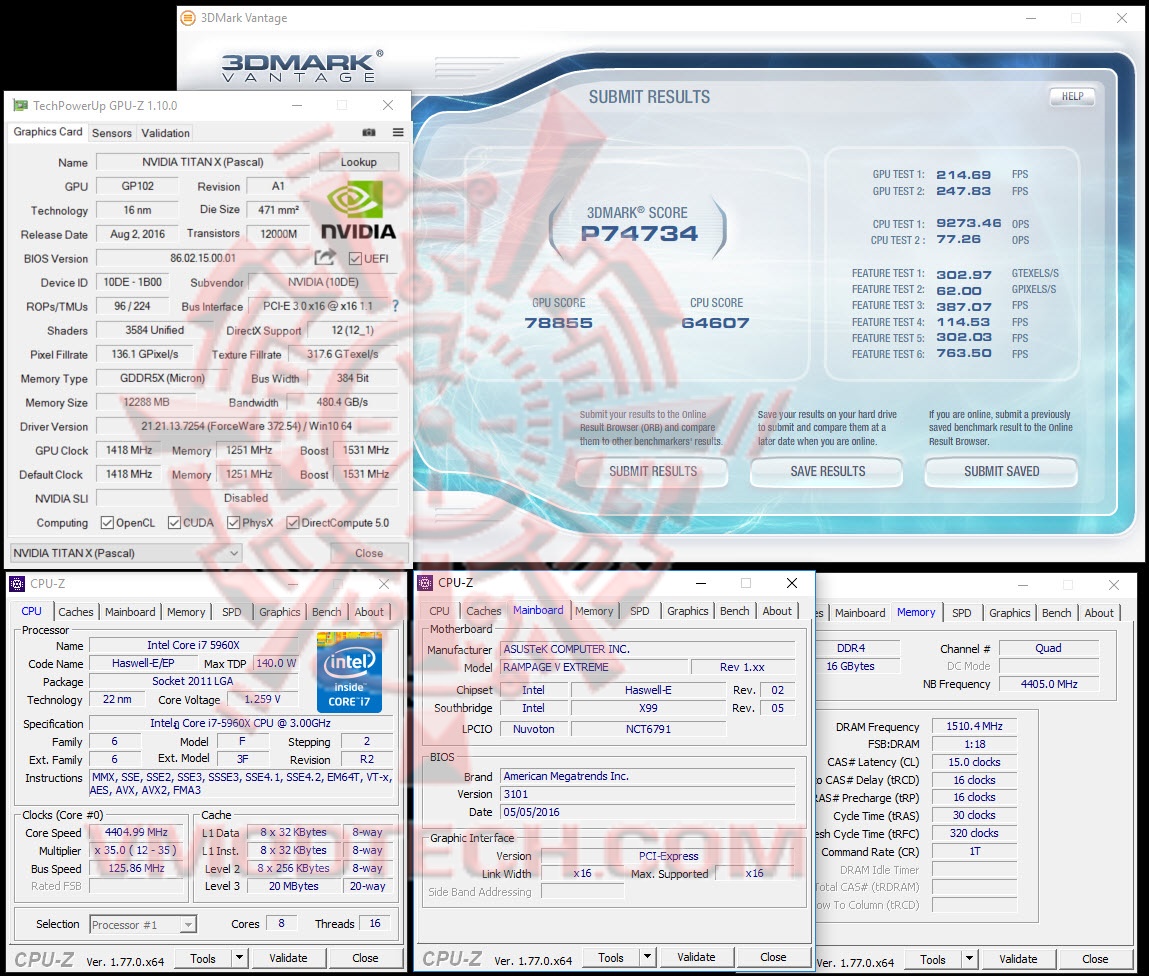Click the Bus Interface question mark icon
Image resolution: width=1149 pixels, height=976 pixels.
coord(395,306)
